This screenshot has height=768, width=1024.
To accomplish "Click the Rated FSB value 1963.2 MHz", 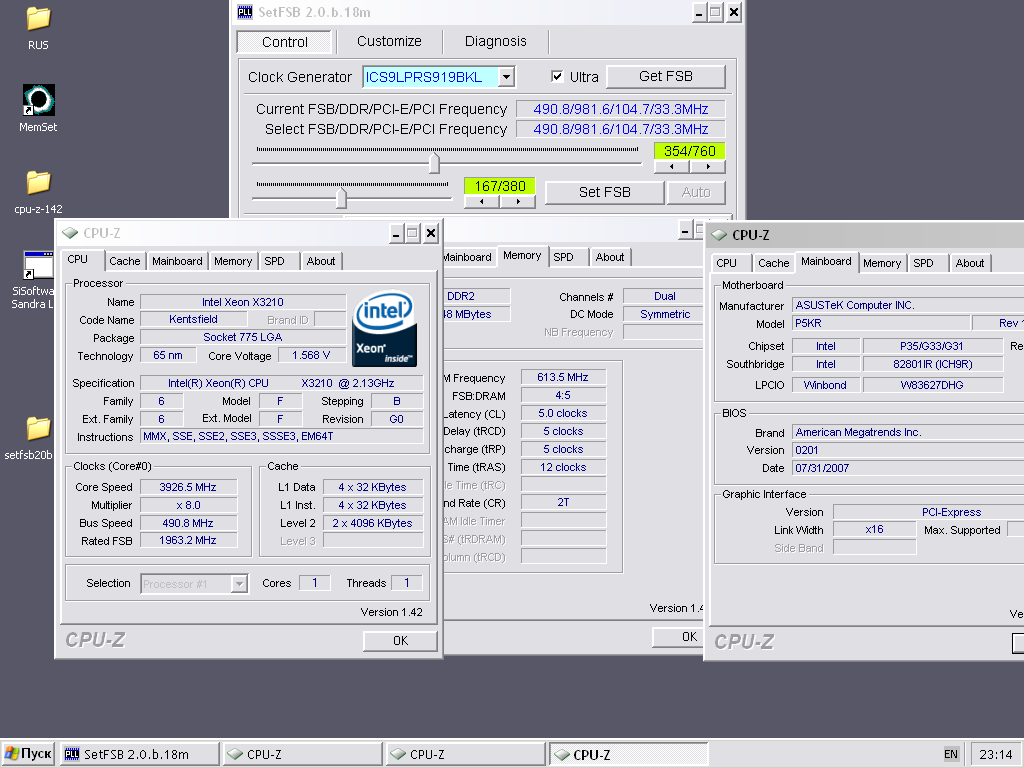I will 188,541.
